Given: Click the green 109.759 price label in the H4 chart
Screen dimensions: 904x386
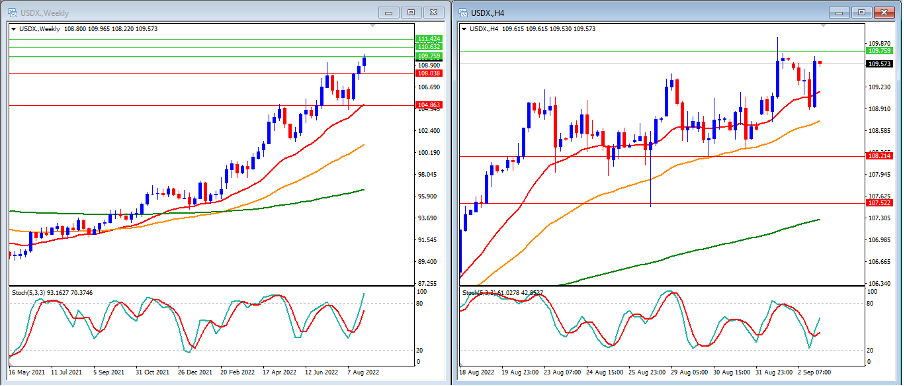Looking at the screenshot, I should (x=879, y=51).
